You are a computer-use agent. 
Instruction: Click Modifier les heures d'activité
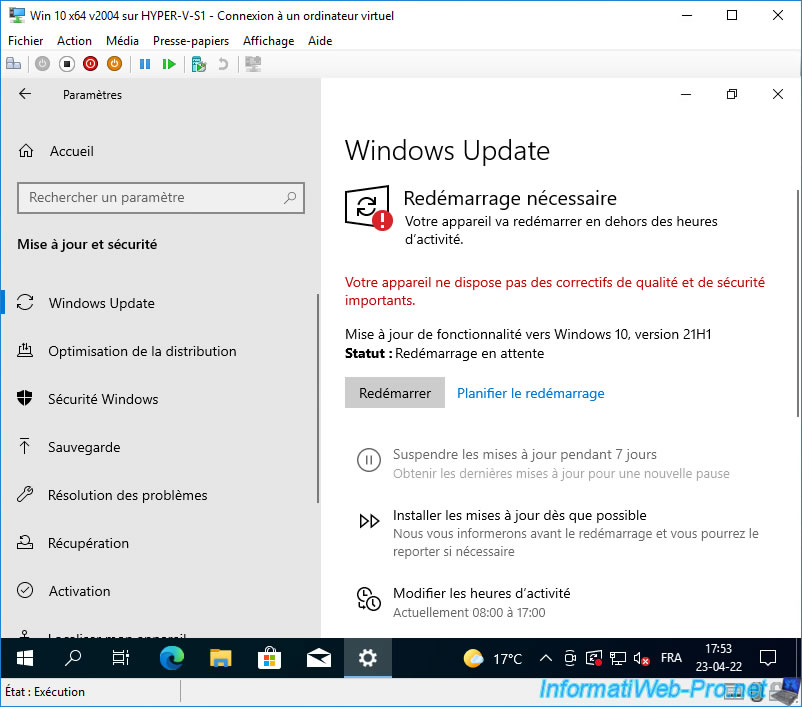[481, 593]
